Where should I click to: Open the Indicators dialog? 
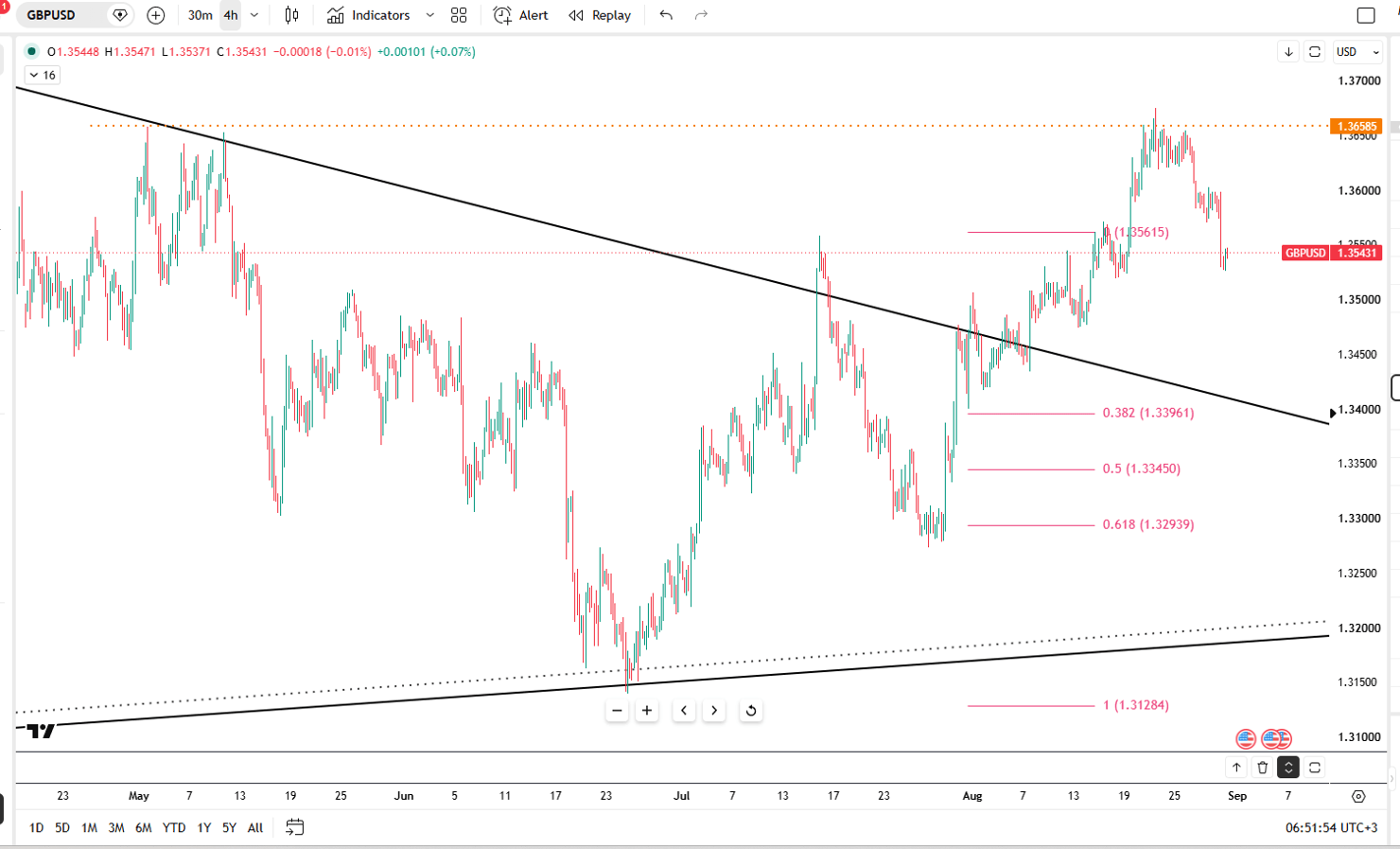pyautogui.click(x=368, y=15)
